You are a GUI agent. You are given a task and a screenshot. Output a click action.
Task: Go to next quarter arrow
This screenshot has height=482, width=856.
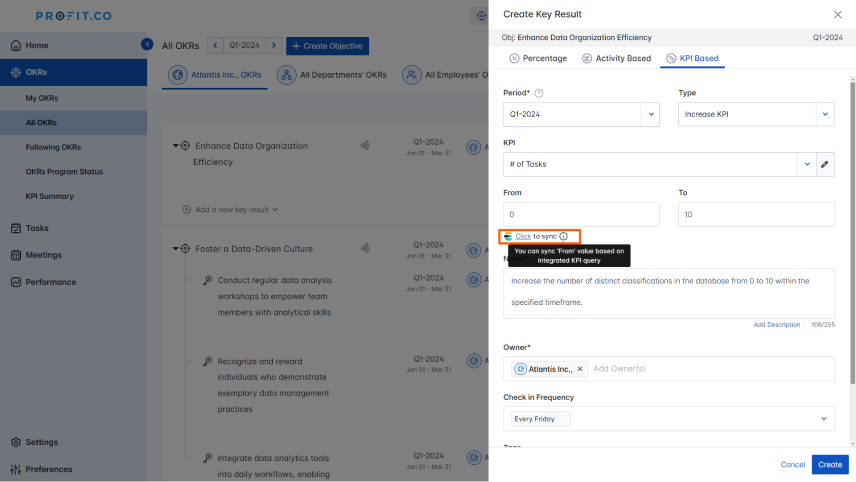point(274,45)
